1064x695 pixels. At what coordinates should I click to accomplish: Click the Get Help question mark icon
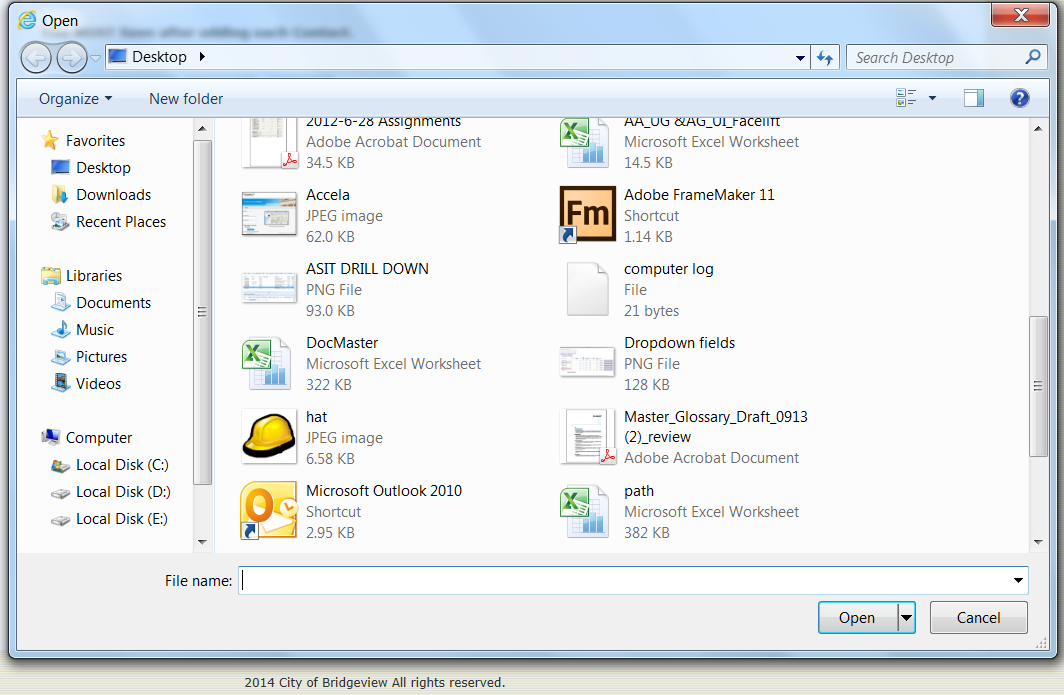(1019, 98)
